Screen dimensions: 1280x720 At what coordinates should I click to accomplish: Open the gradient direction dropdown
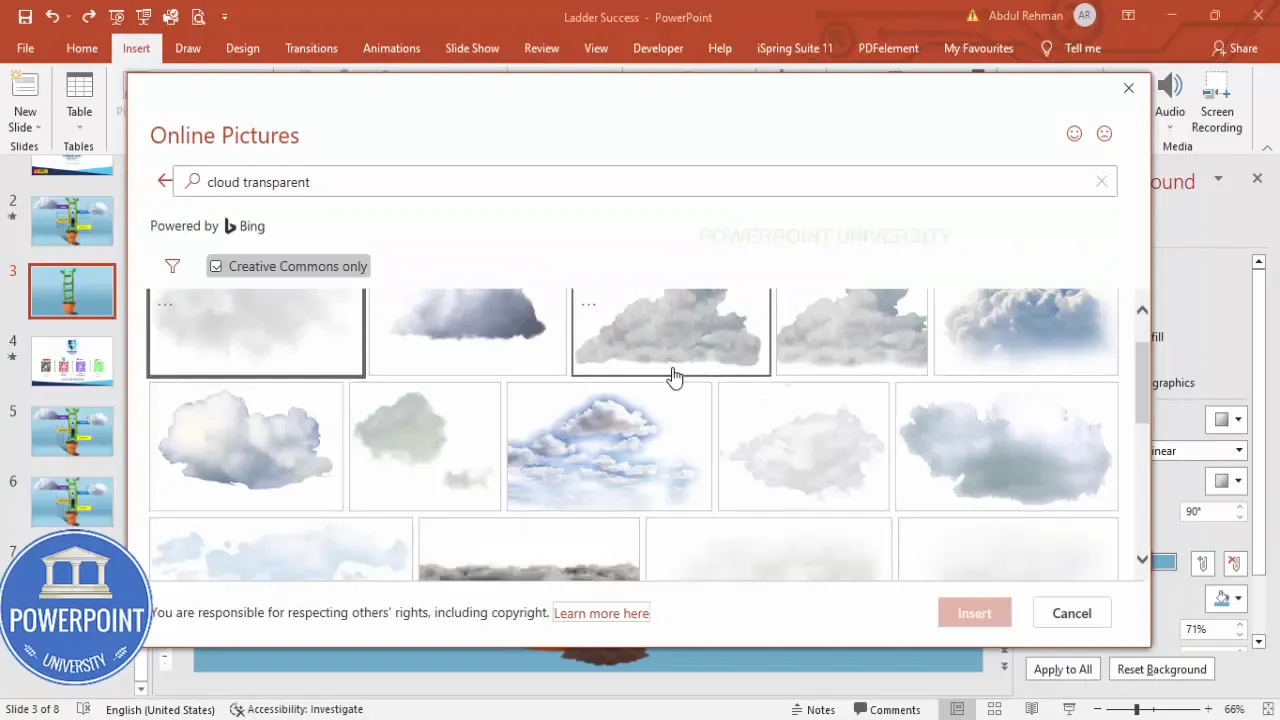[1227, 481]
